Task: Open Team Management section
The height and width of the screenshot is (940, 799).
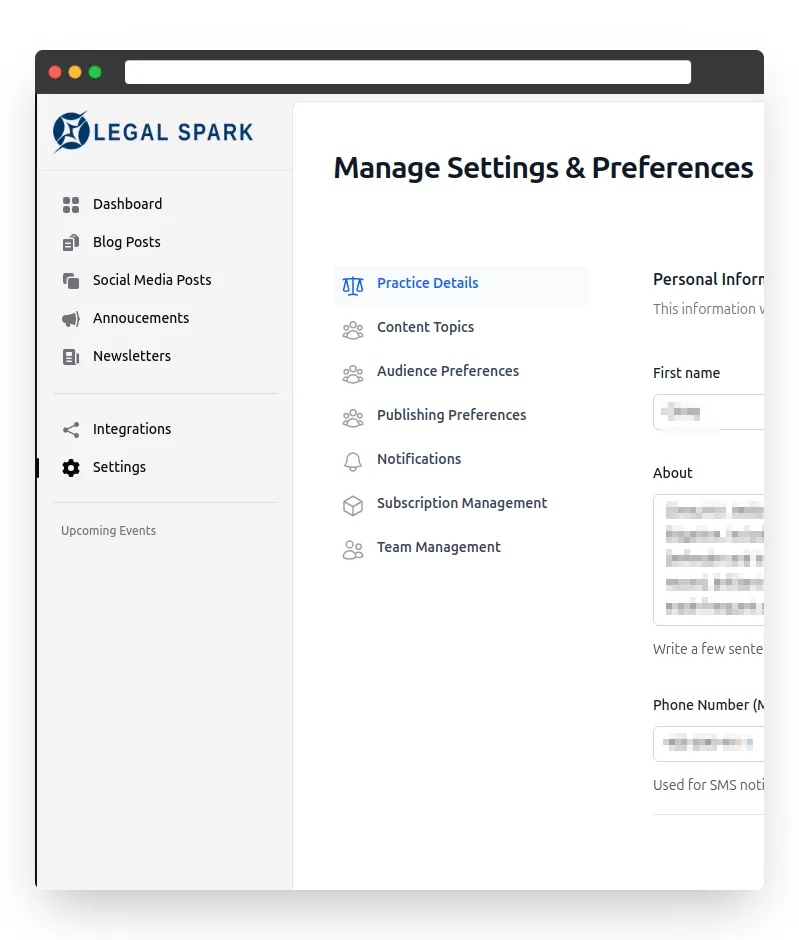Action: pos(438,547)
